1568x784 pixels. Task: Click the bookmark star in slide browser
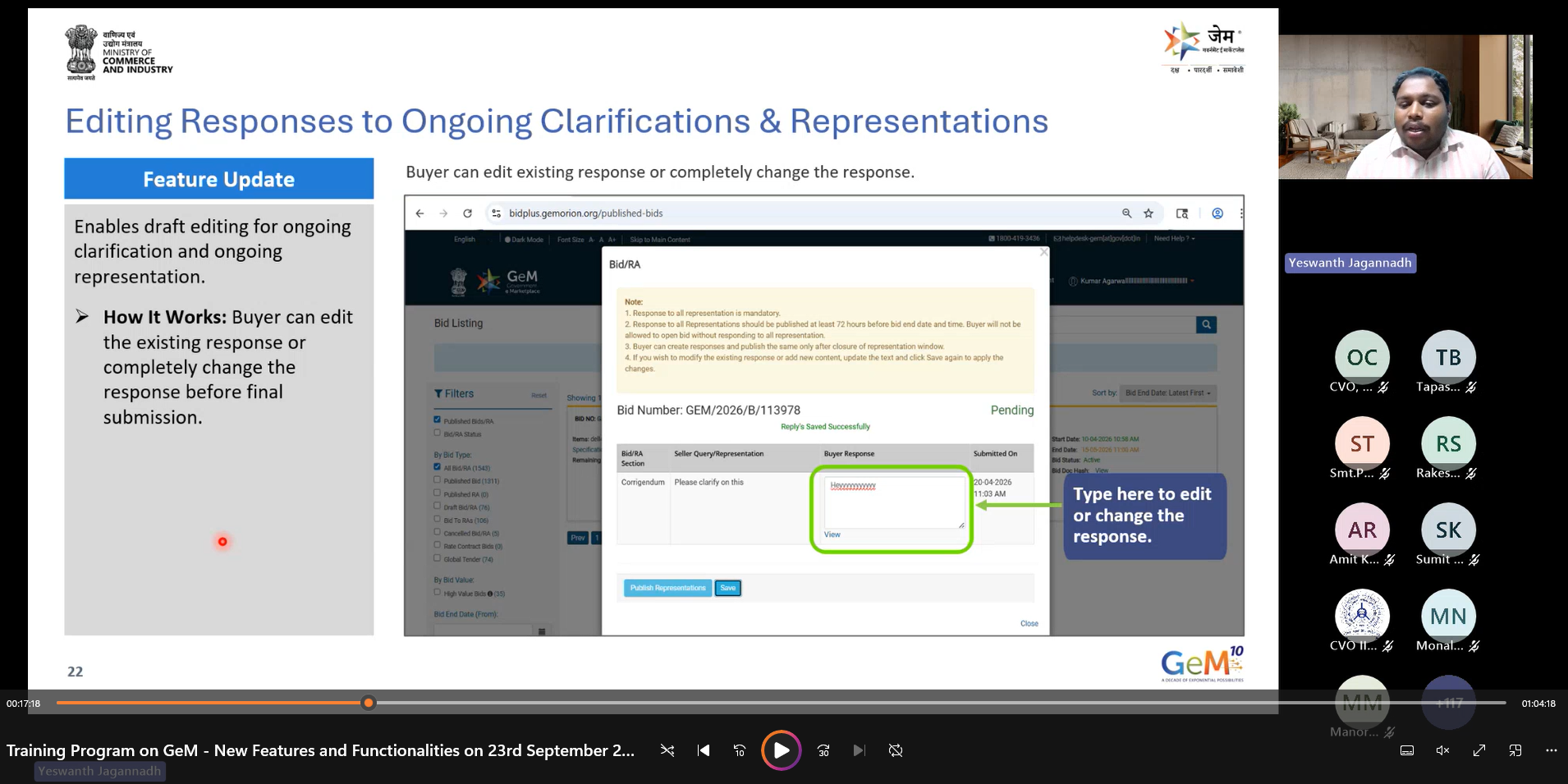click(1148, 213)
